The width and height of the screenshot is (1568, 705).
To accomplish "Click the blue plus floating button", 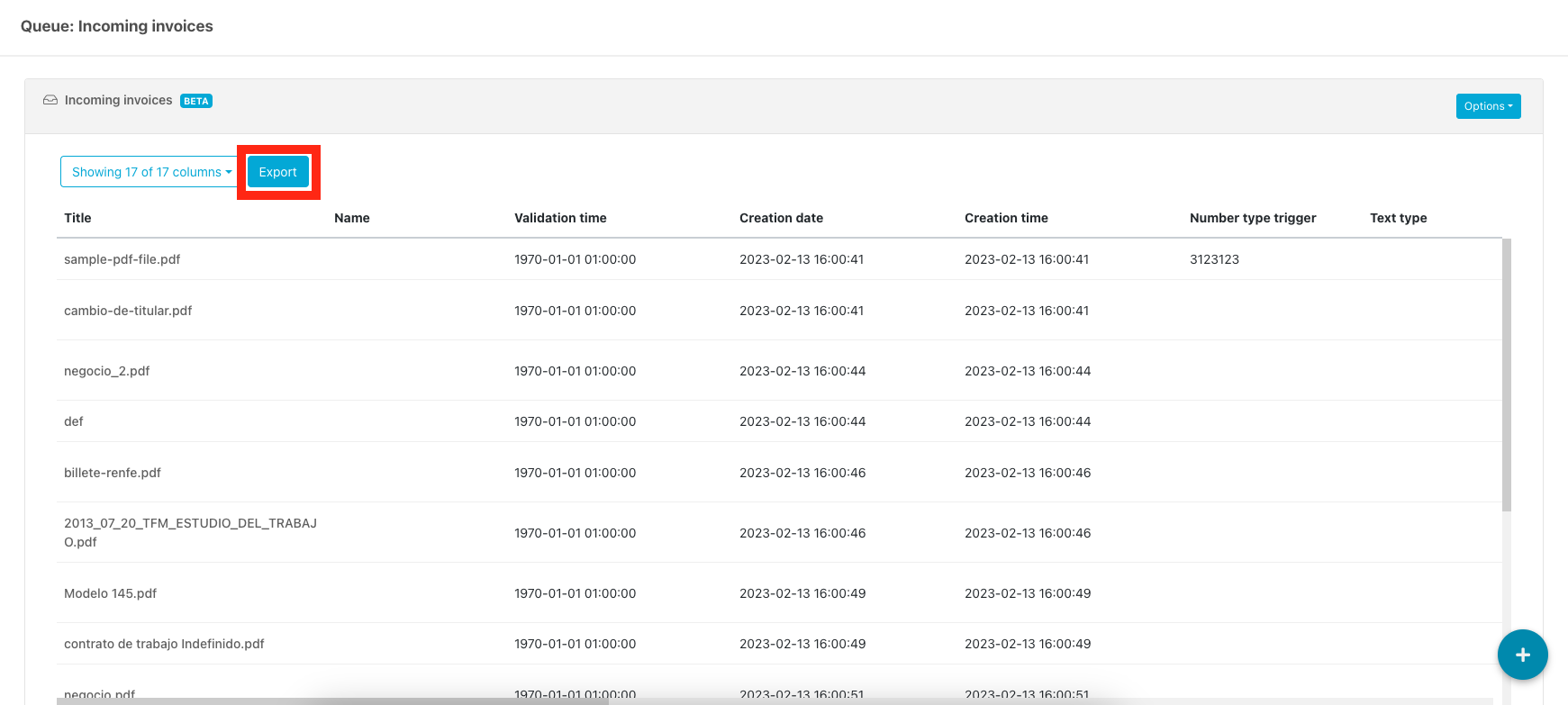I will click(x=1522, y=655).
